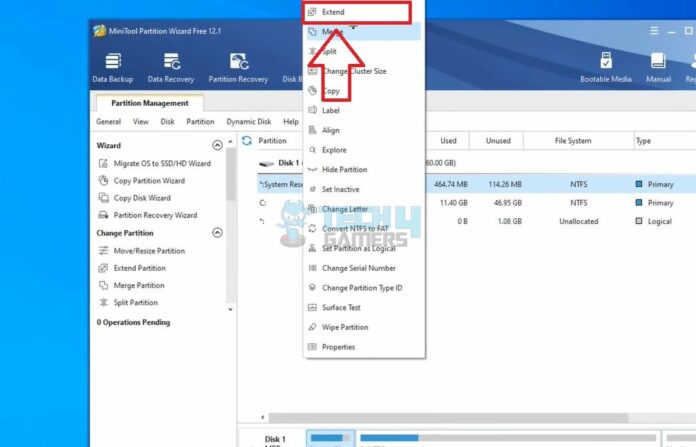
Task: Start the Copy Partition Wizard
Action: [142, 181]
